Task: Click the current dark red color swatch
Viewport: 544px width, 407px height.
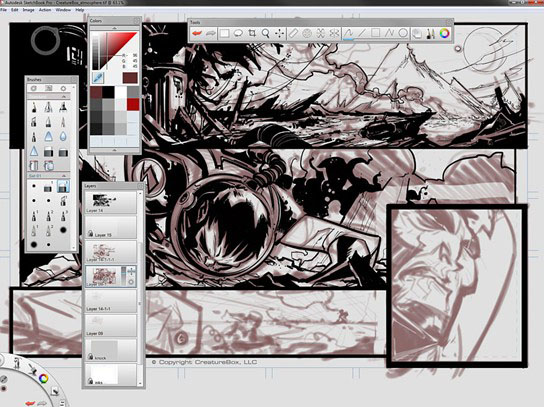Action: 130,78
